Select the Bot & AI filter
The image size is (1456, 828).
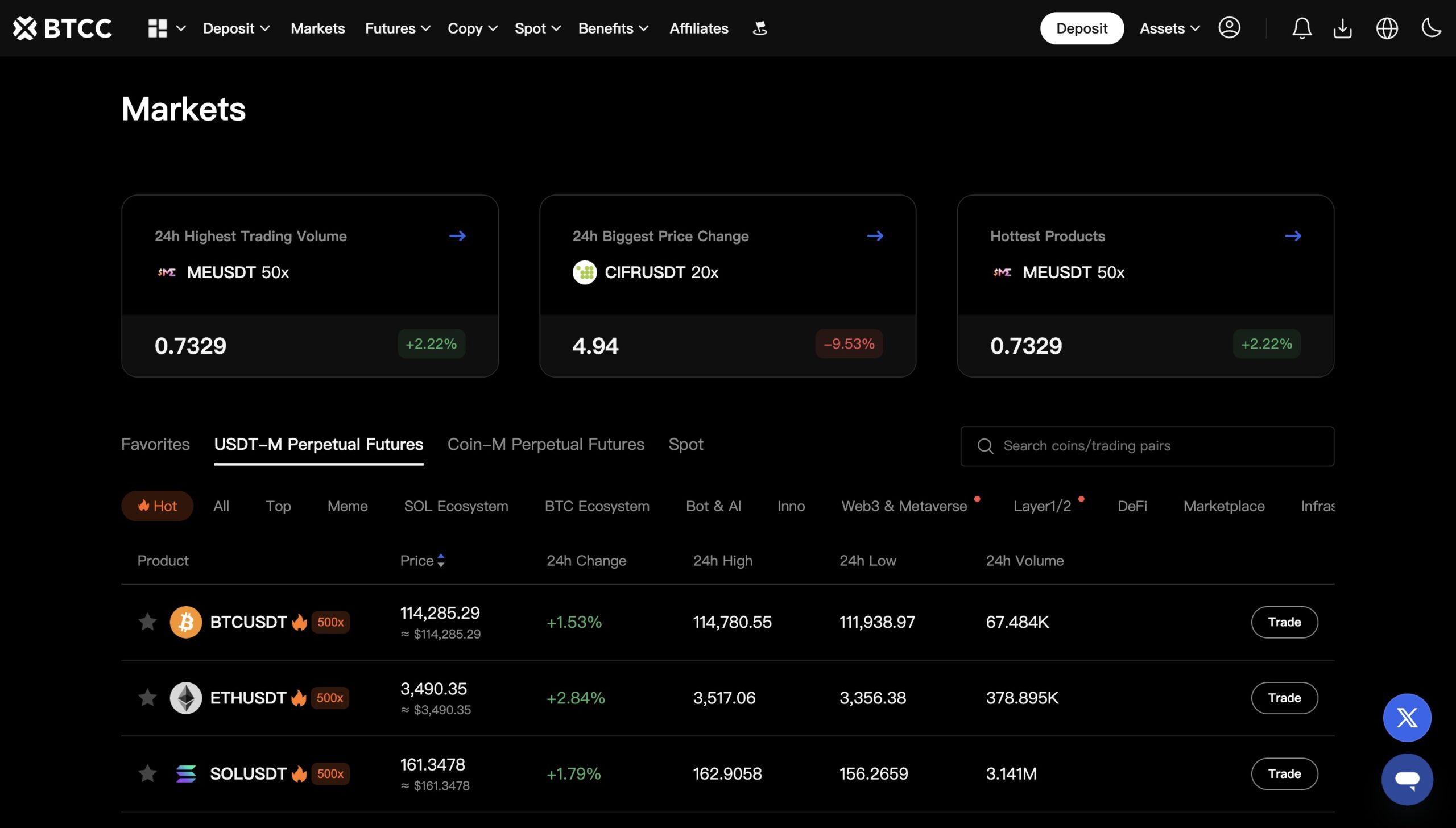click(x=713, y=506)
